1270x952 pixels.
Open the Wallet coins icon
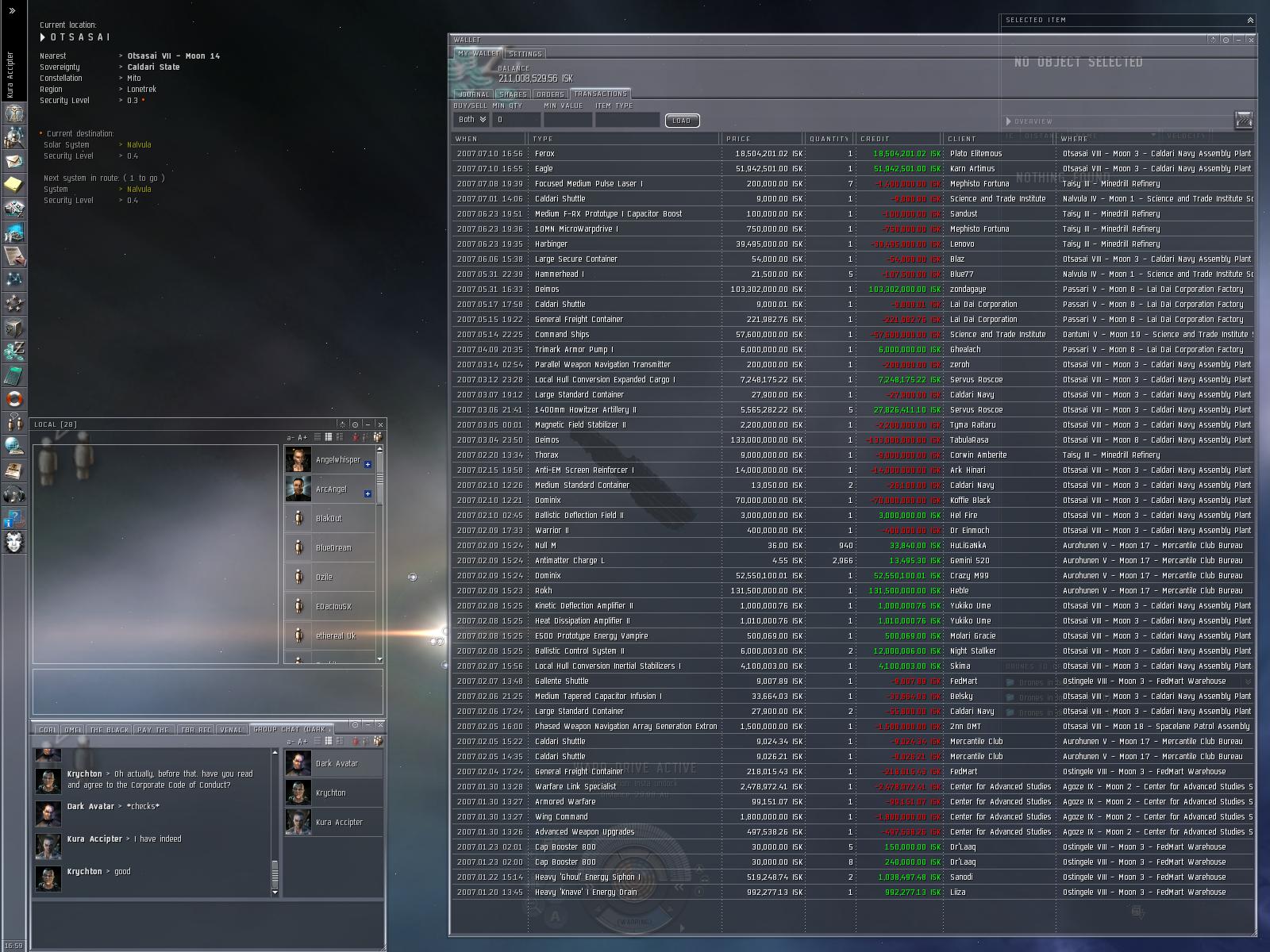[x=13, y=351]
